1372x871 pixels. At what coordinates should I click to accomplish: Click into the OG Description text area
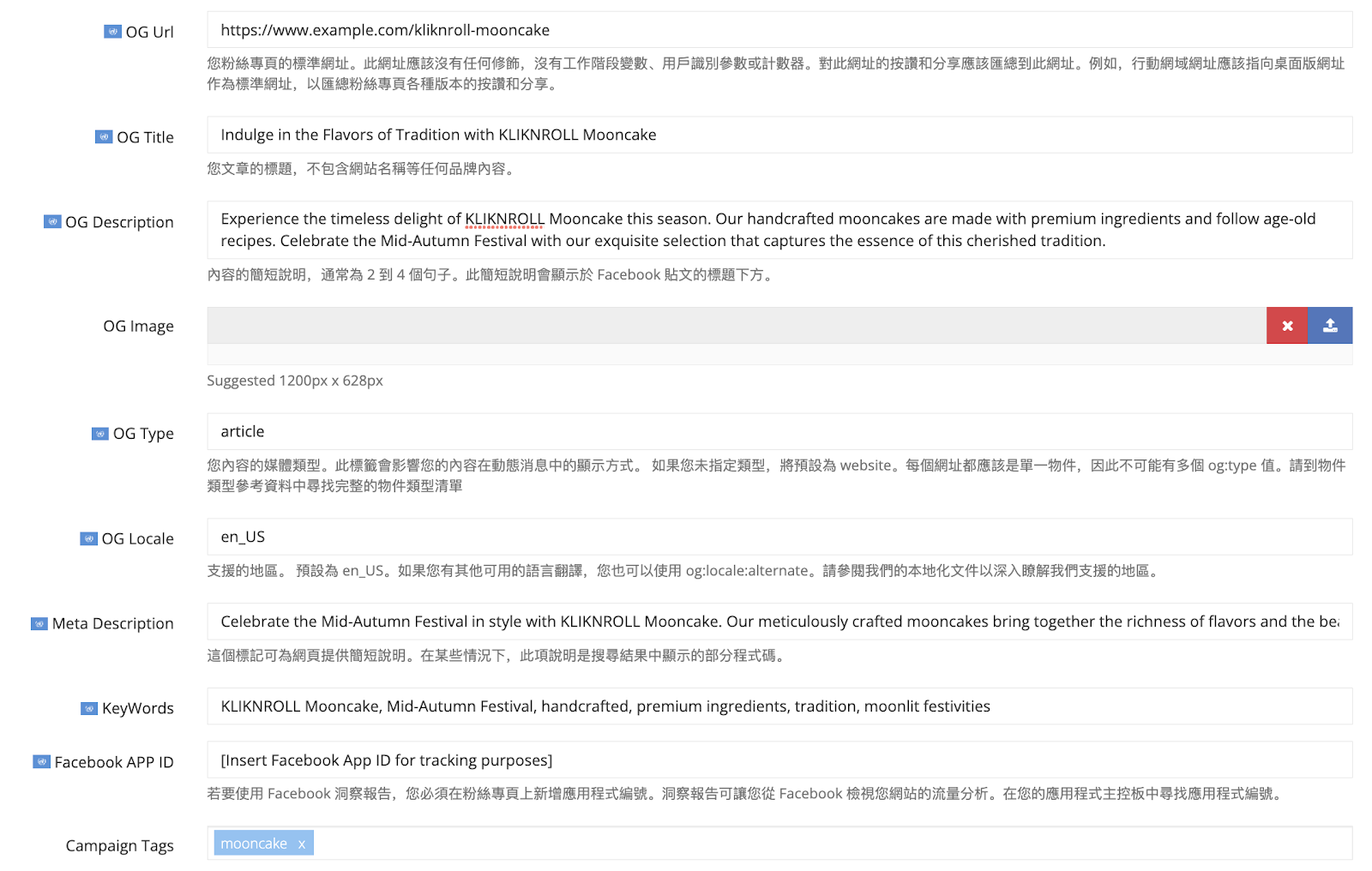[779, 230]
